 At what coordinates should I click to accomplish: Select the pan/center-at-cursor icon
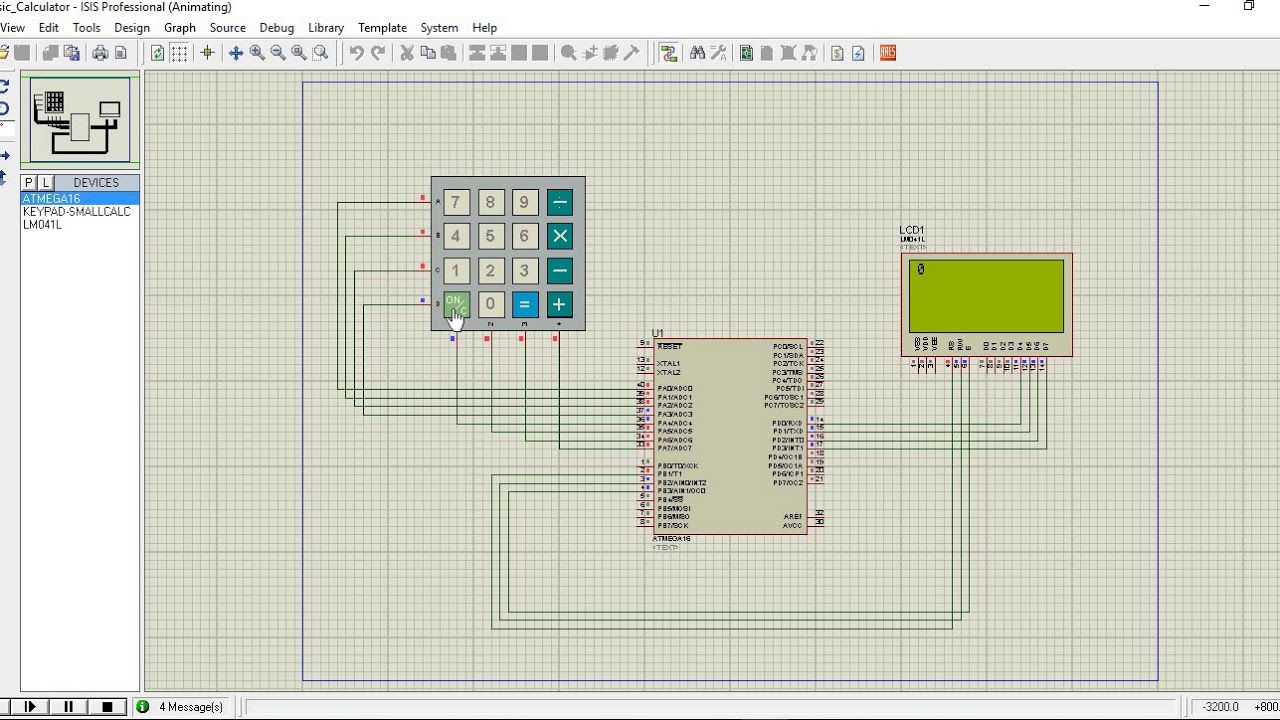click(236, 53)
